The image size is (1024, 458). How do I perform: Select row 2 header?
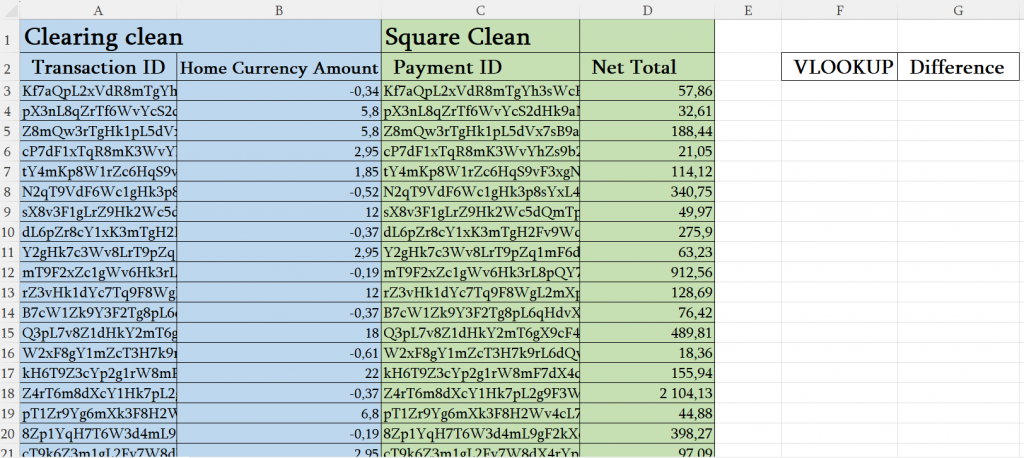8,68
